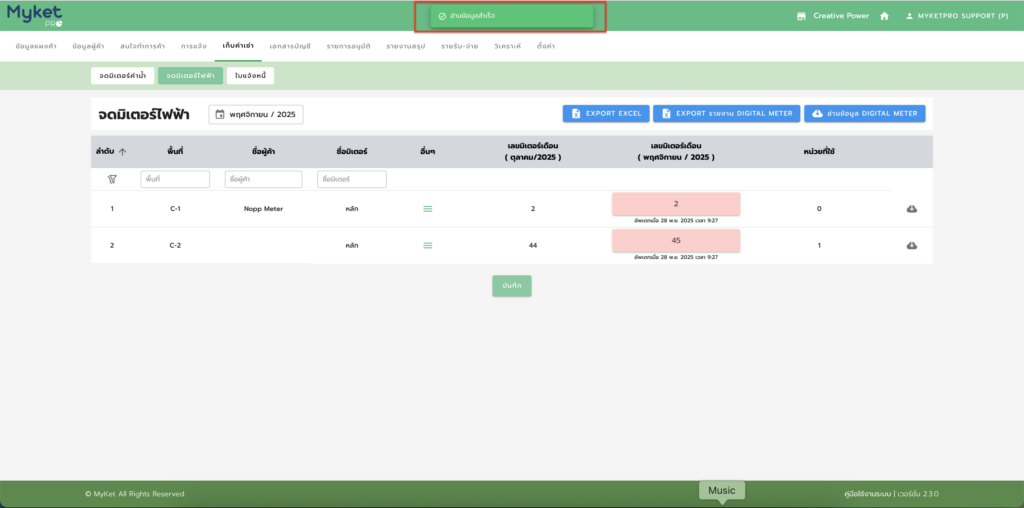Image resolution: width=1024 pixels, height=508 pixels.
Task: Open the รายรับ-จ่าย menu tab
Action: point(459,46)
